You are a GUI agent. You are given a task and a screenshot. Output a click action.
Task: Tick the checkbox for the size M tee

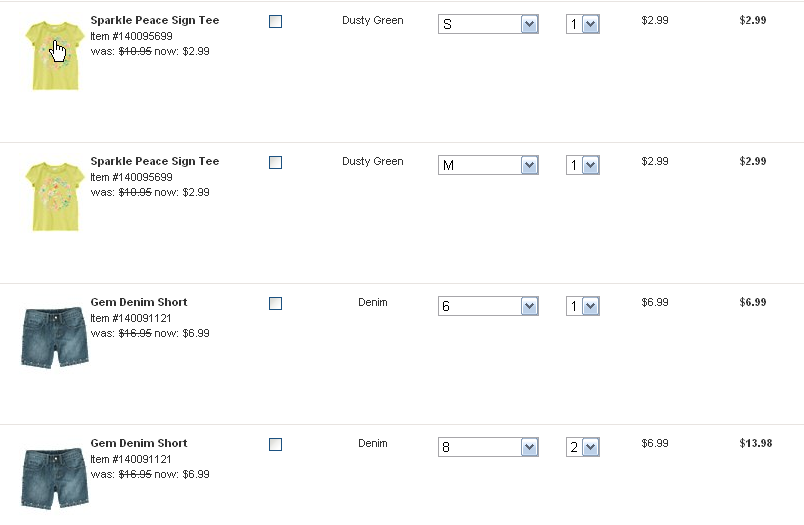276,162
